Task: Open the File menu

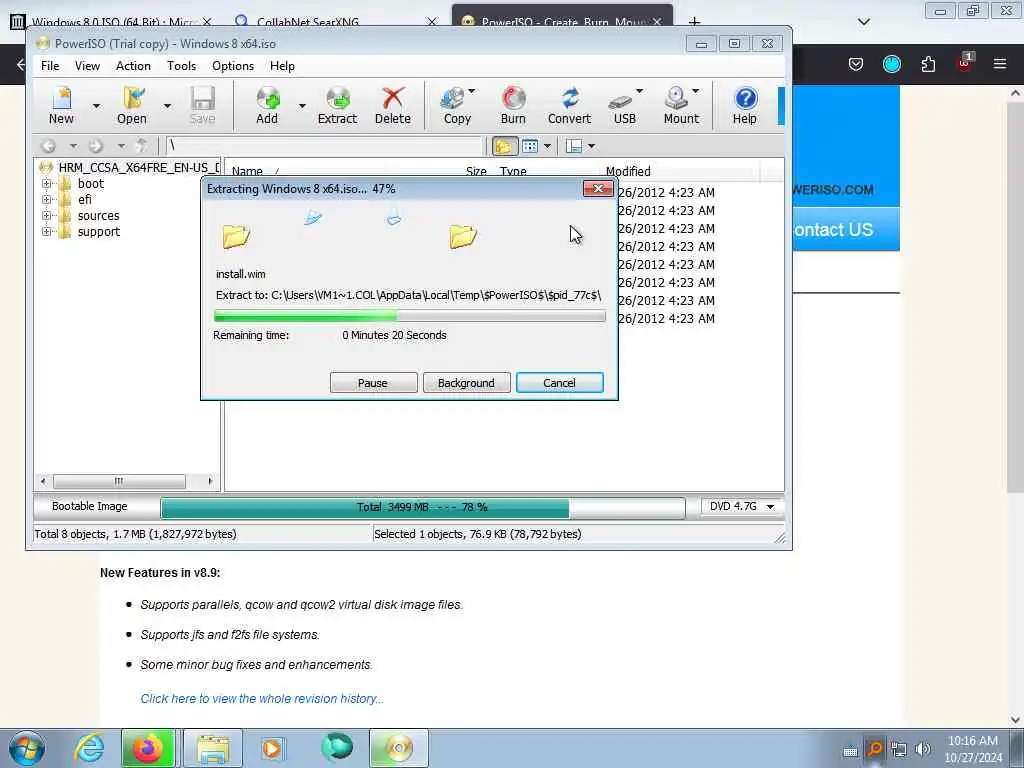Action: click(50, 66)
